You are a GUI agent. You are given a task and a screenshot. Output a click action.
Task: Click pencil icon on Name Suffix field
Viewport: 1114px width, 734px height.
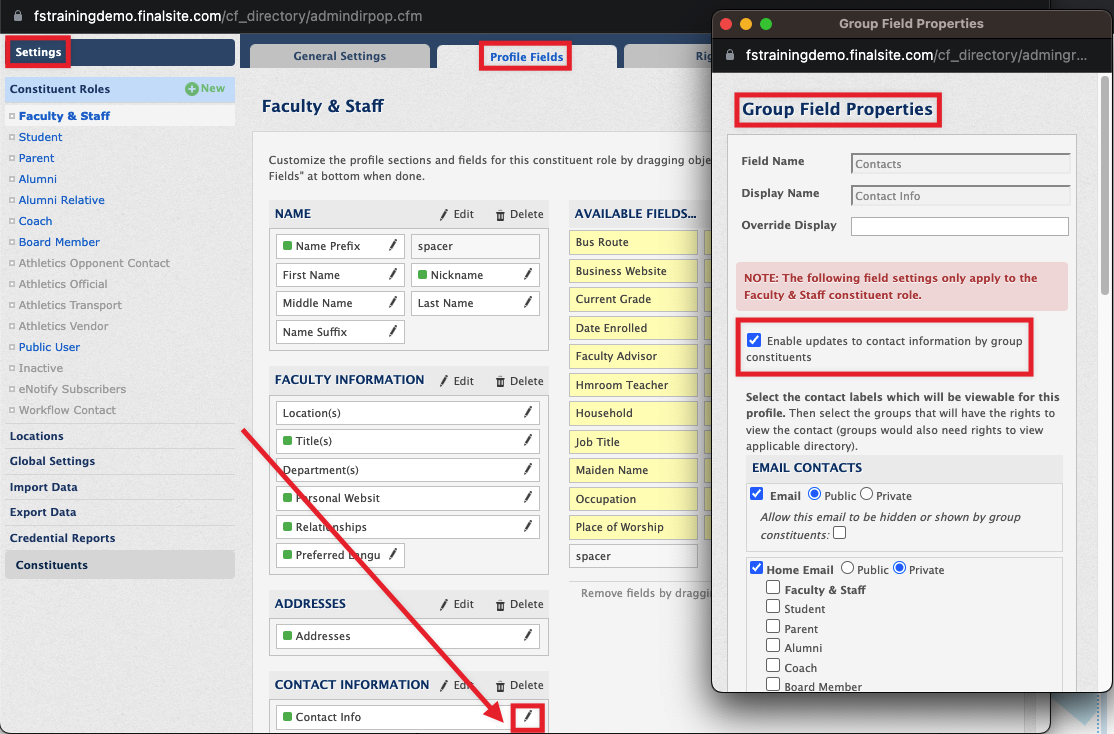[393, 331]
